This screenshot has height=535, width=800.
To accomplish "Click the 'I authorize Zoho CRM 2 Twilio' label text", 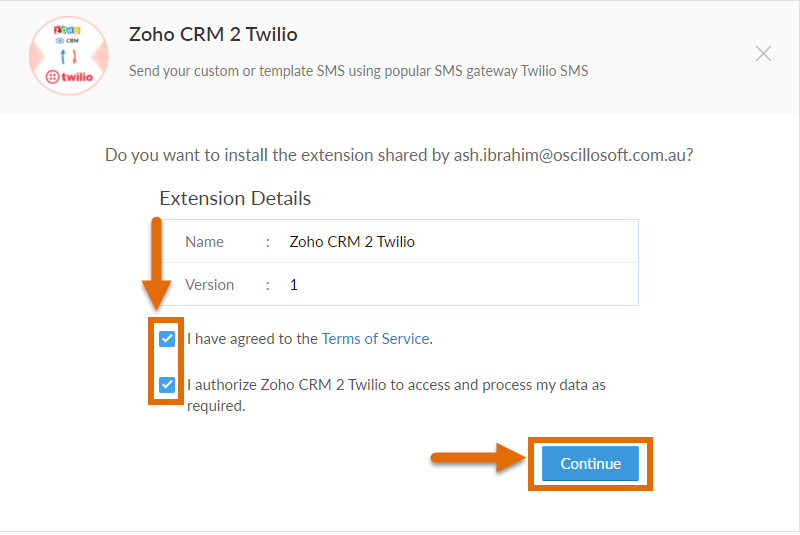I will tap(286, 385).
